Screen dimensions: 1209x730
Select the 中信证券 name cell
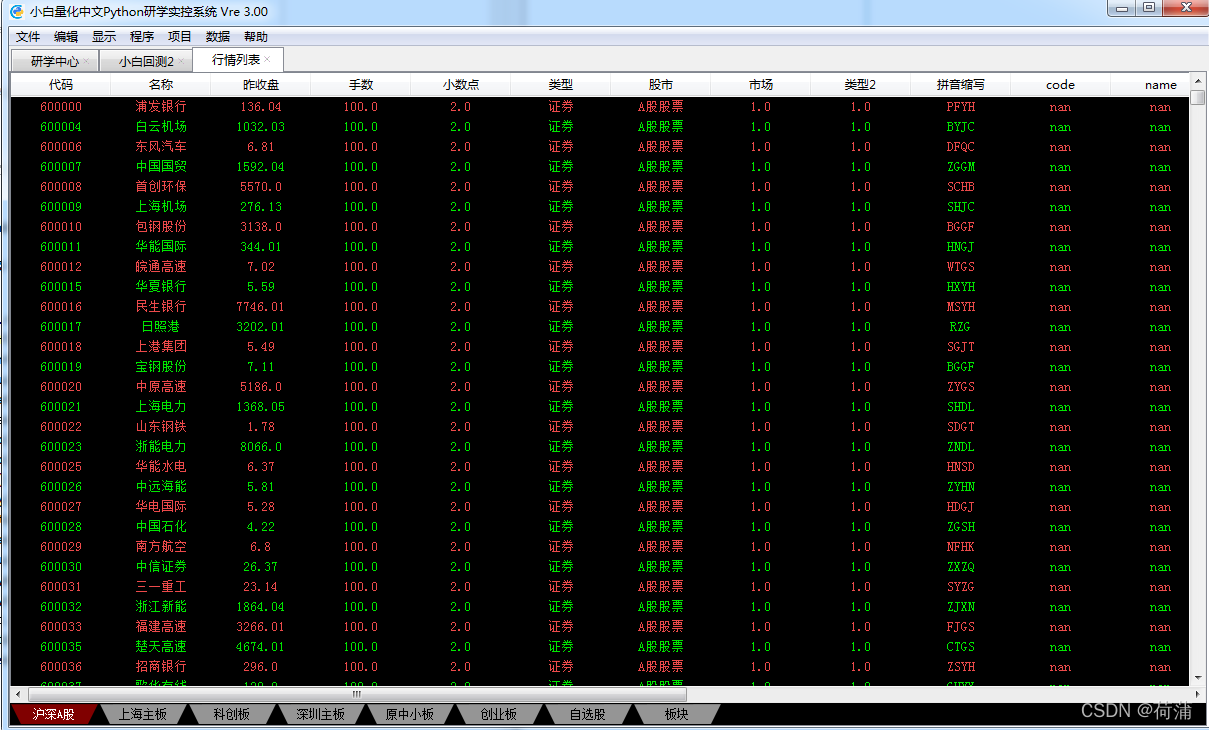(161, 567)
